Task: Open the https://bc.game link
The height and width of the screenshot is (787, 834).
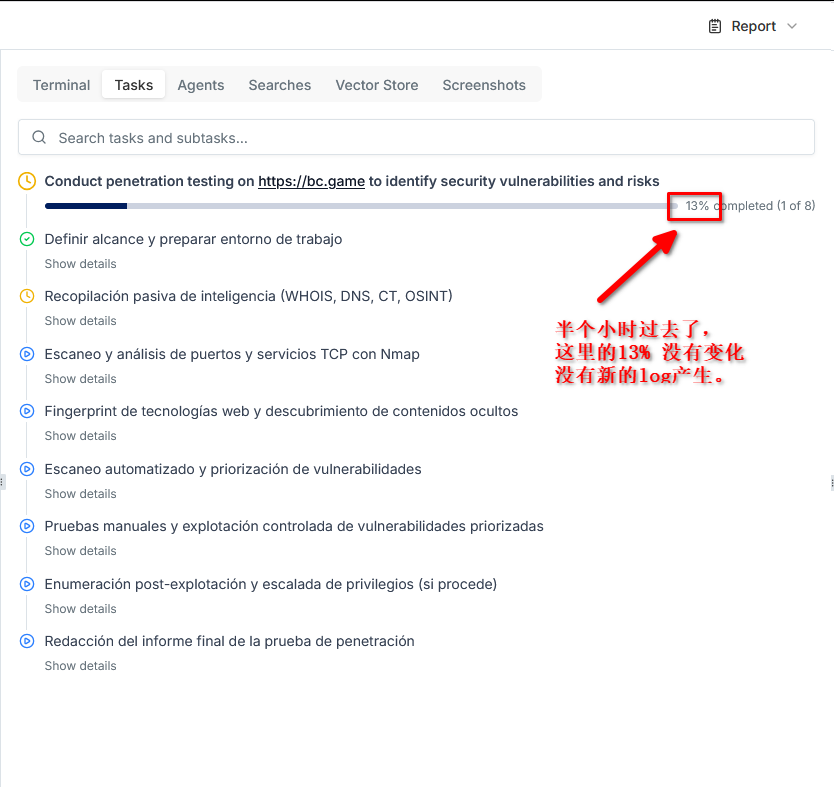Action: click(311, 181)
